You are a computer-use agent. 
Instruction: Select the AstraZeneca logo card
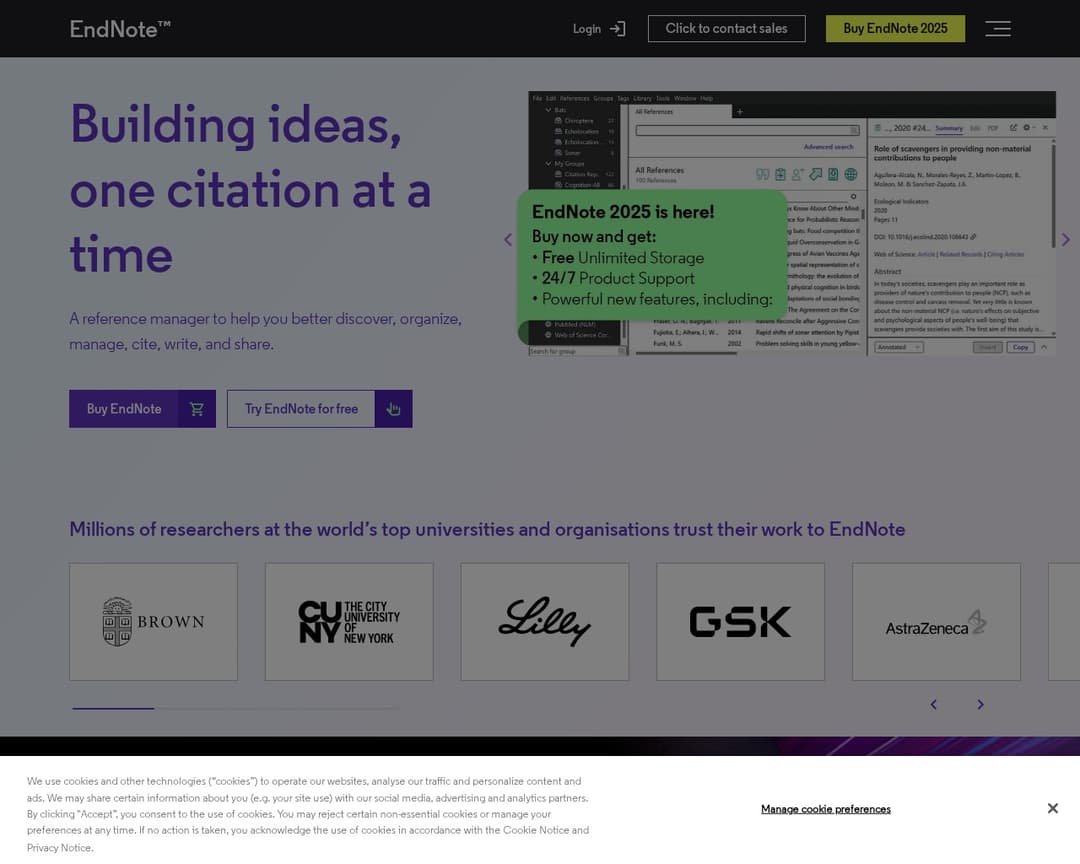936,621
